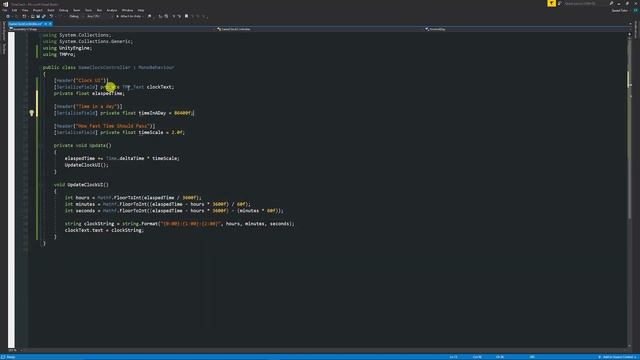Click the 'int minutes' line
This screenshot has height=360, width=640.
click(158, 204)
